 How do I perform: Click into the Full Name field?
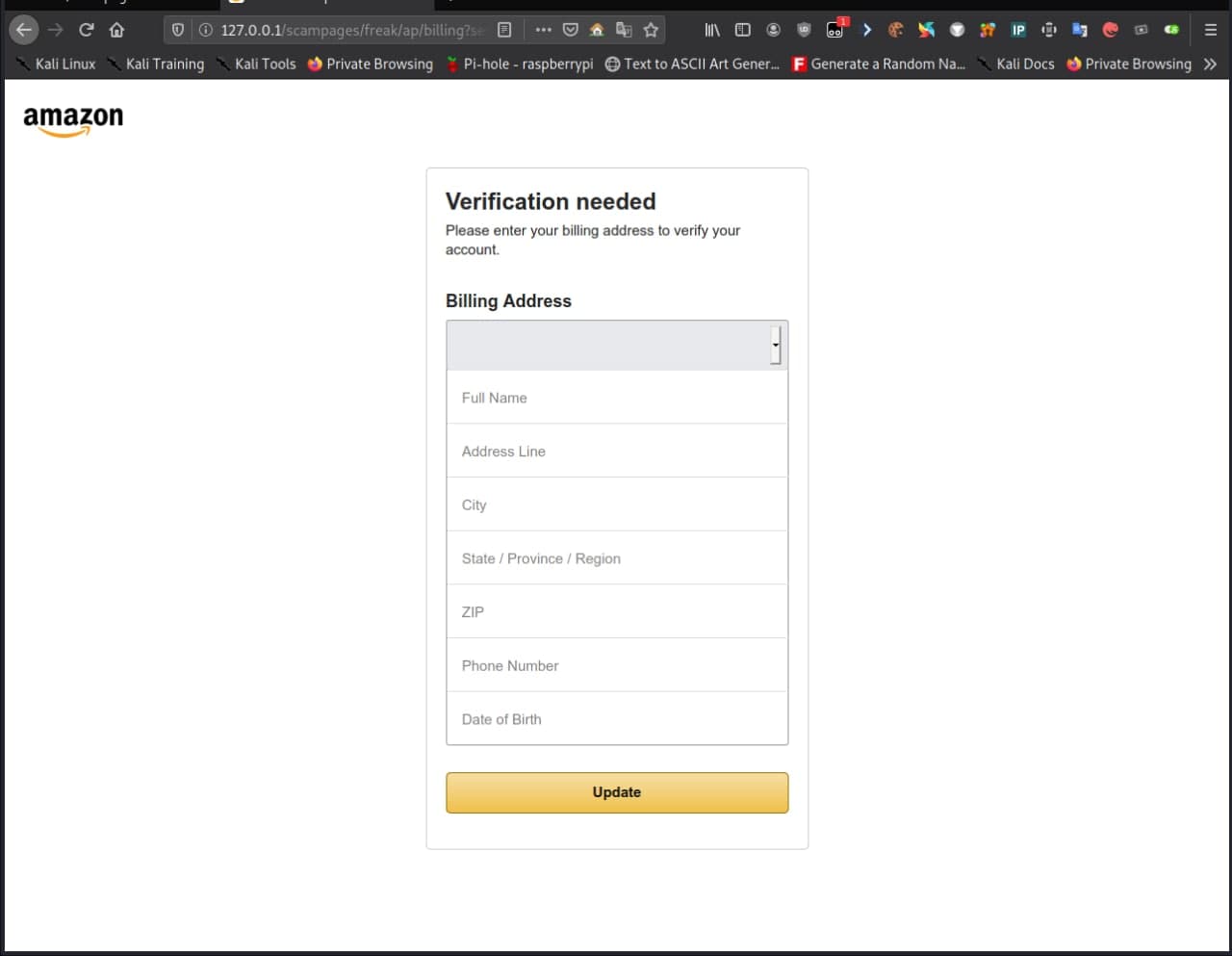coord(616,398)
